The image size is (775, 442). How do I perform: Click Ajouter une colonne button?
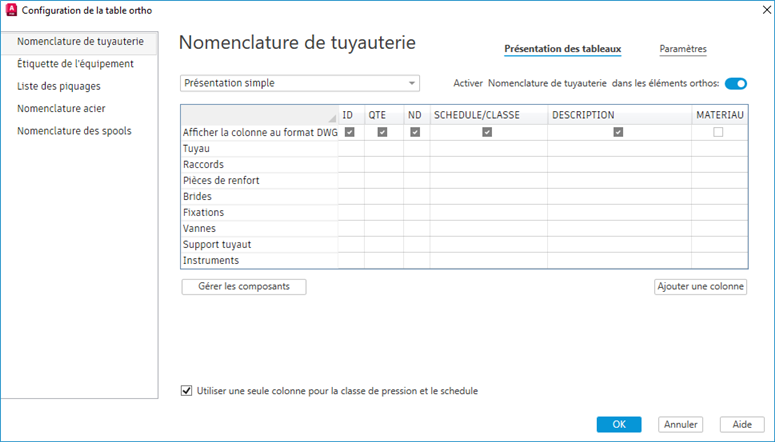700,287
